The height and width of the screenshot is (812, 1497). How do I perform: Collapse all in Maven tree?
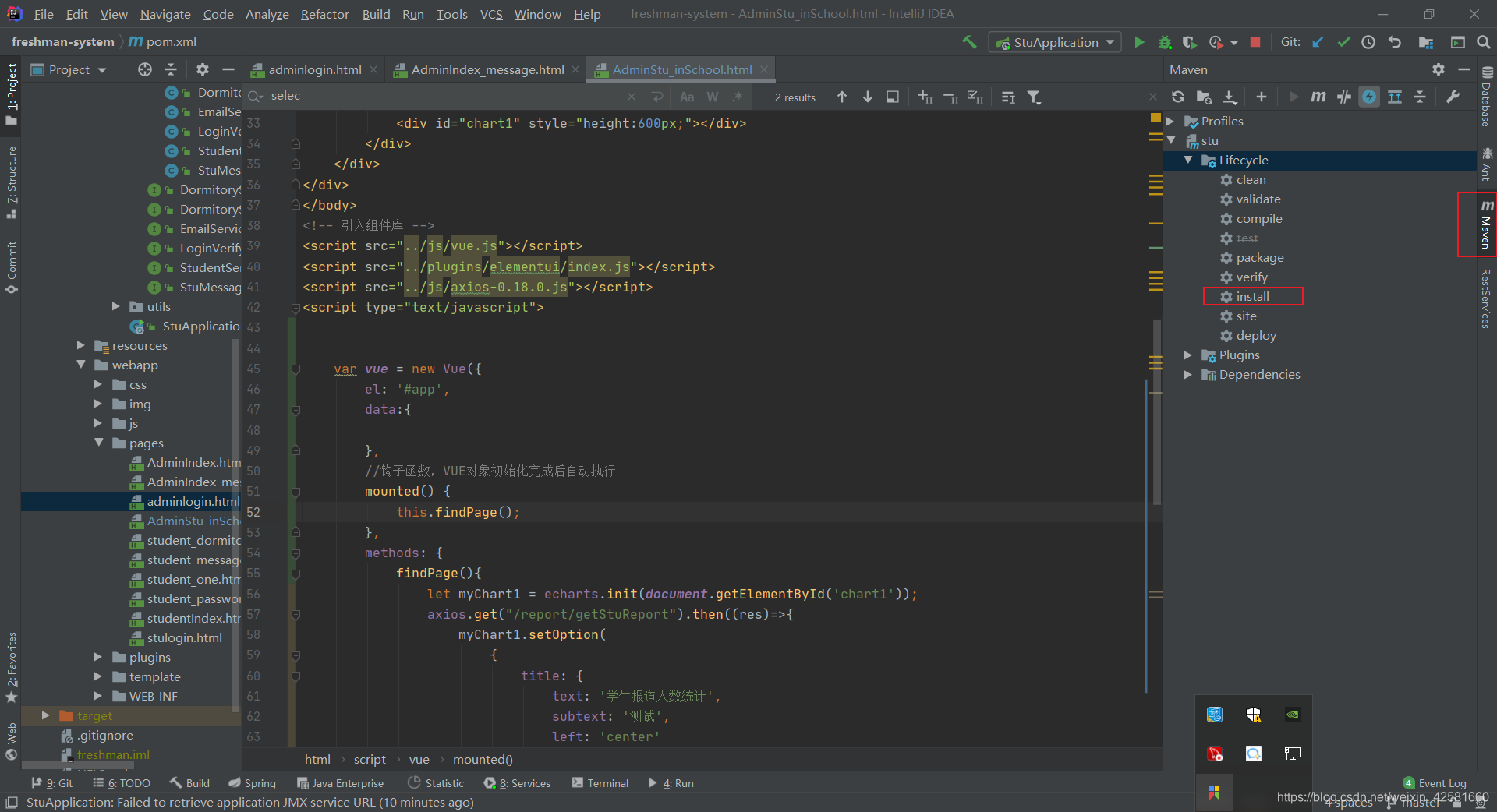coord(1420,97)
